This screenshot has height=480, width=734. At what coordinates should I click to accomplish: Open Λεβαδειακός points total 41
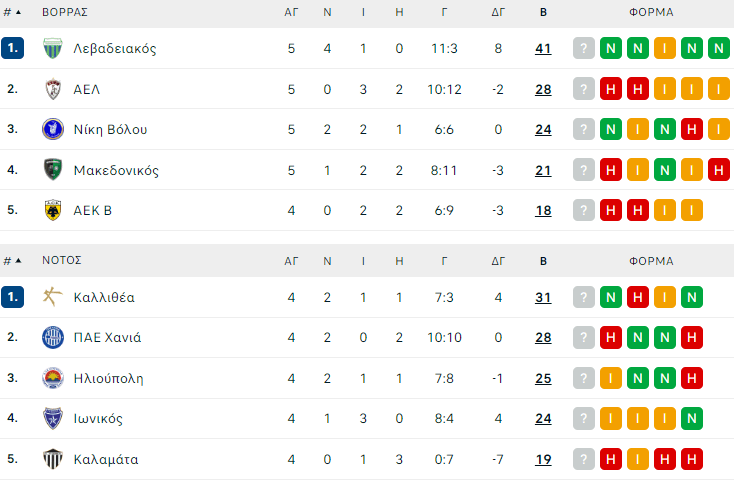(x=543, y=48)
